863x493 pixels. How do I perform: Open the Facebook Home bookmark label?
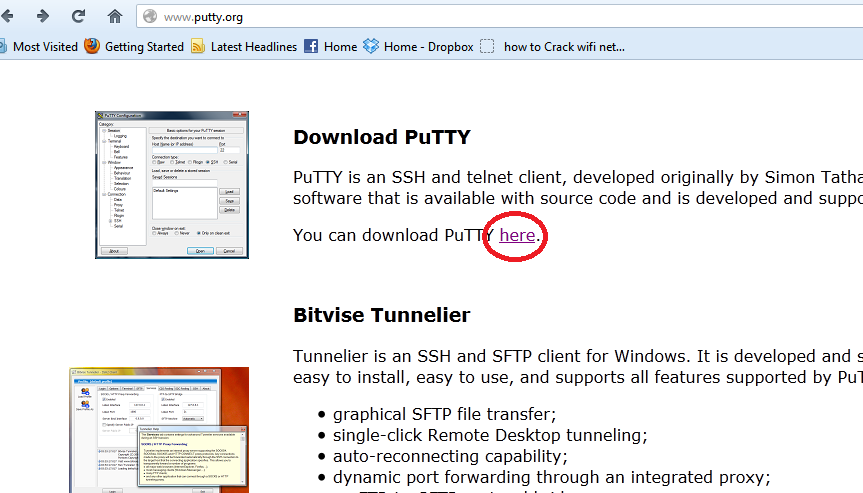click(x=340, y=47)
